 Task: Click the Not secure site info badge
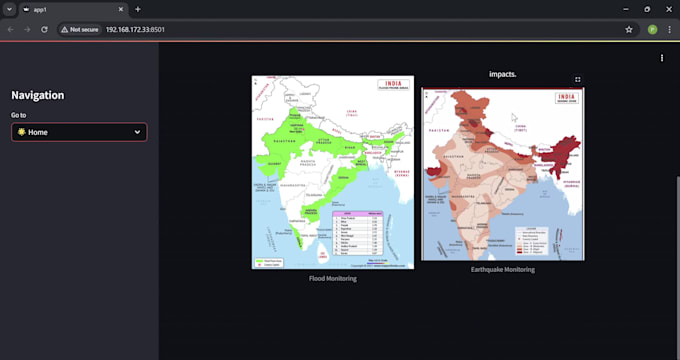click(x=80, y=29)
